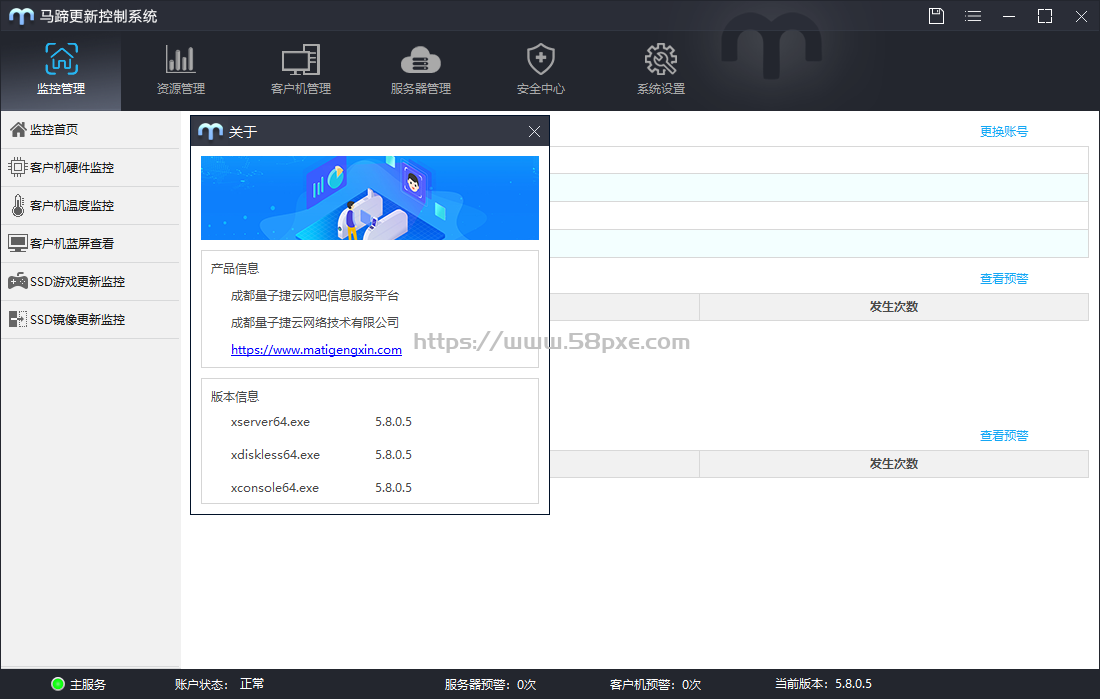1100x699 pixels.
Task: Minimize the main window
Action: click(x=1009, y=15)
